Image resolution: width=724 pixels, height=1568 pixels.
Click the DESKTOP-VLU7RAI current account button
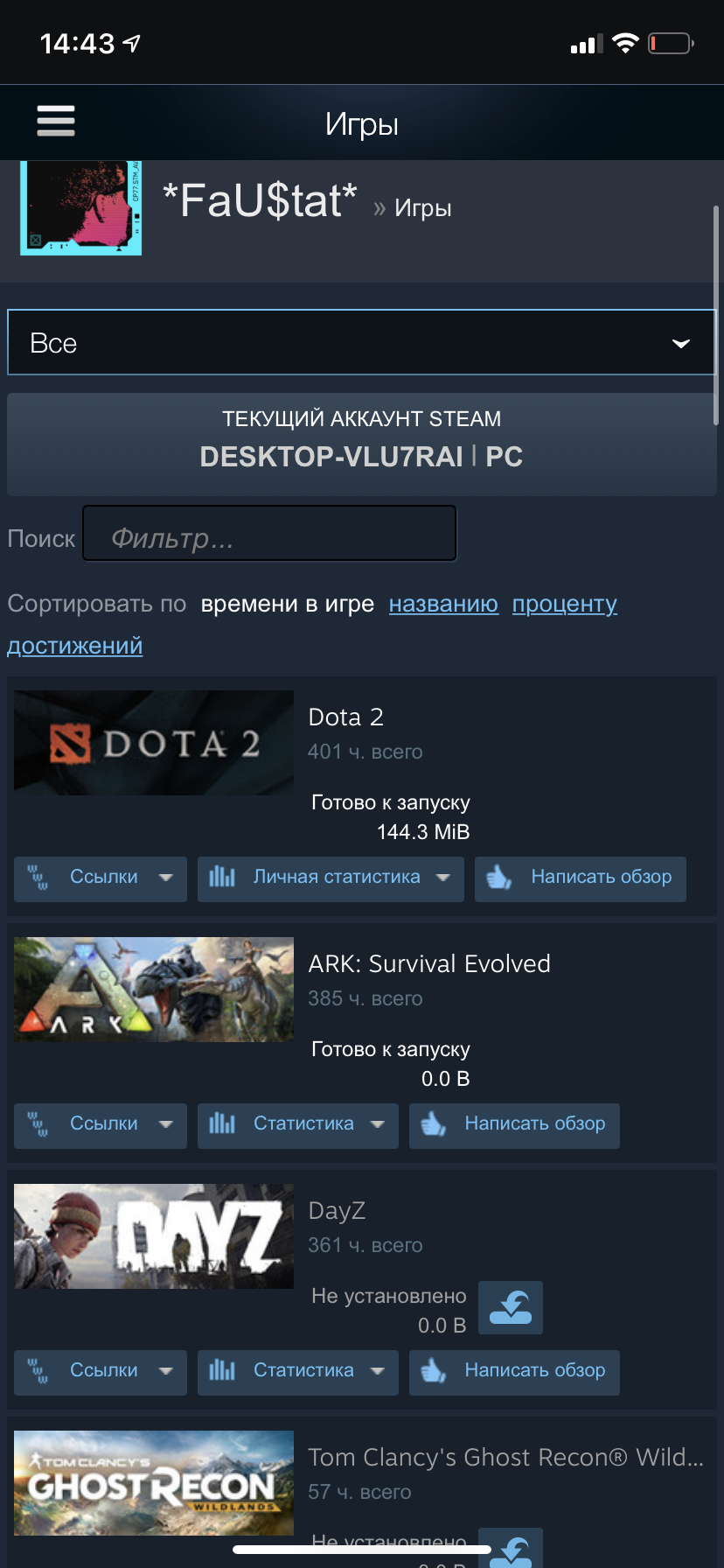[x=361, y=444]
